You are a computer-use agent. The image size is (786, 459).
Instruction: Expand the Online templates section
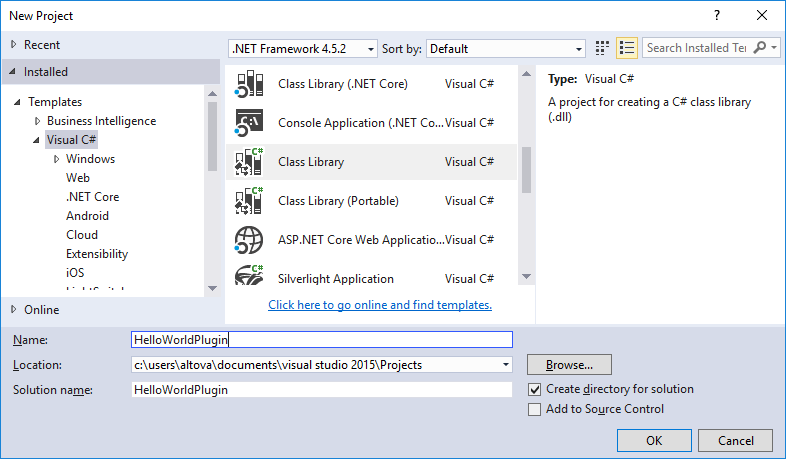(13, 310)
